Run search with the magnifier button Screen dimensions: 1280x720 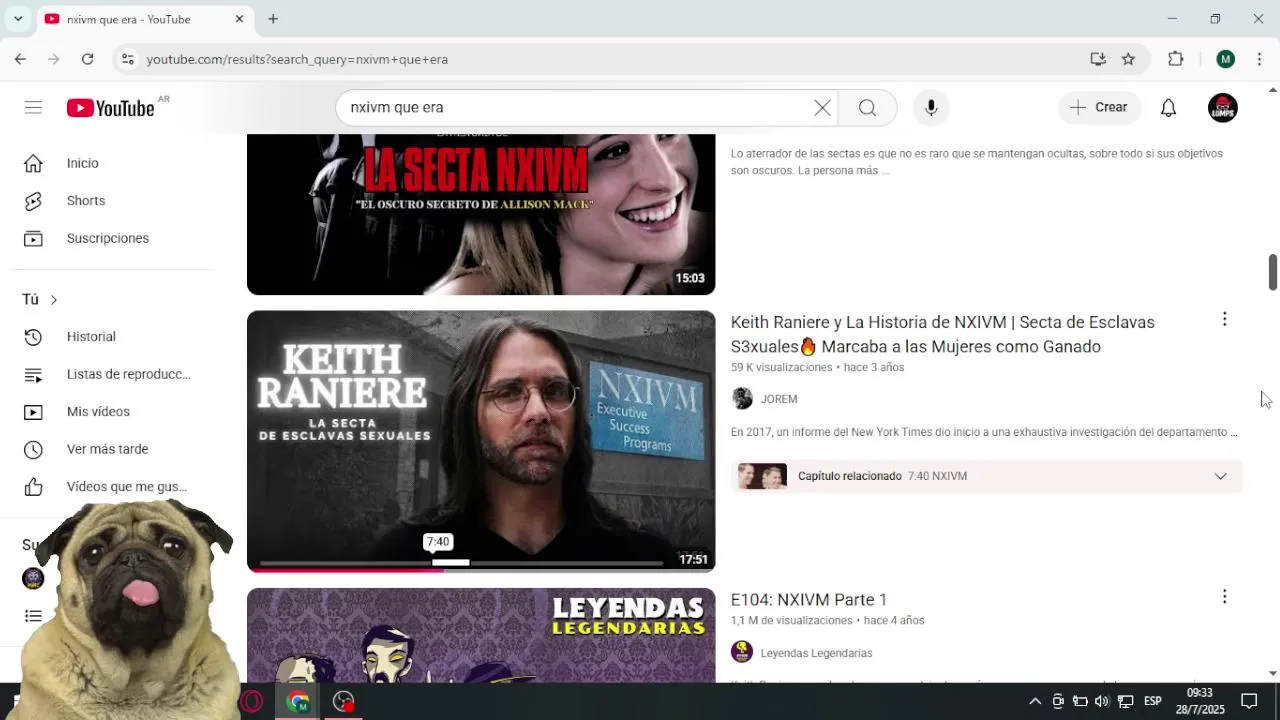[867, 108]
